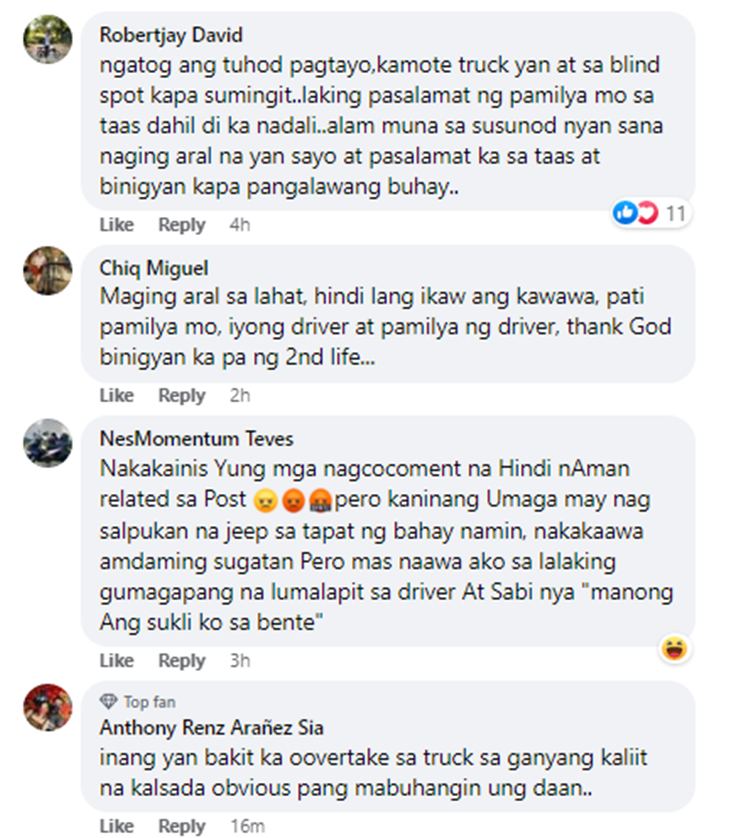Open Anthony Renz Arañez Sia's avatar
750x838 pixels.
coord(48,707)
